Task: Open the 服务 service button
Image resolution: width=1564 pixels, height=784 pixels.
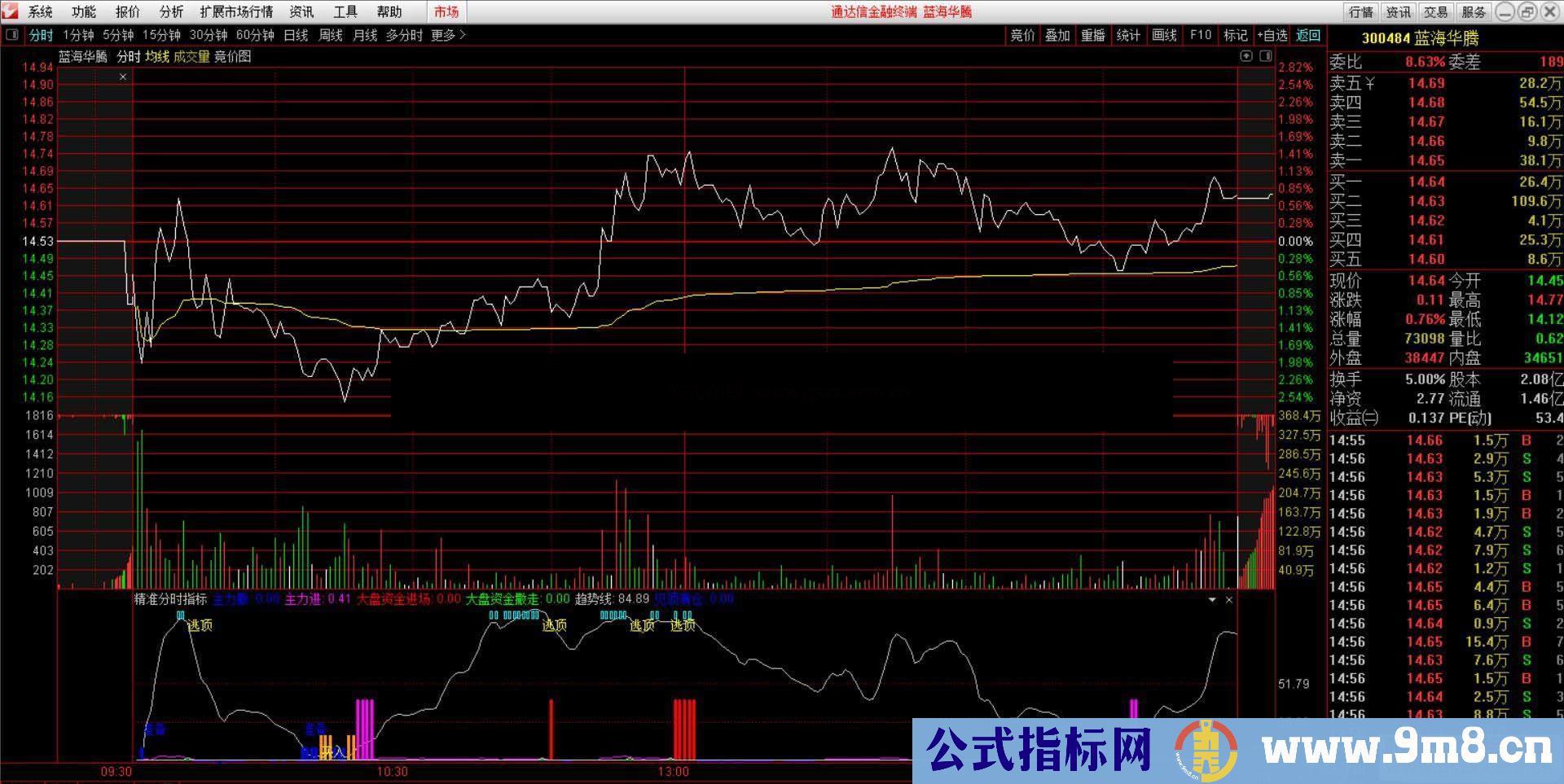Action: [1474, 11]
